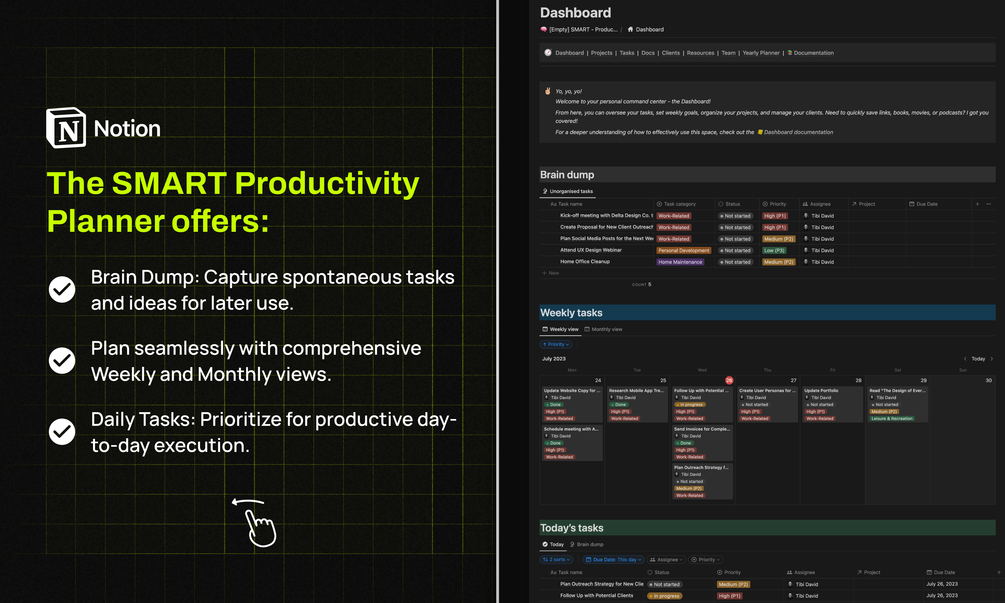Open the Dashboard documentation link
This screenshot has height=603, width=1005.
[799, 132]
